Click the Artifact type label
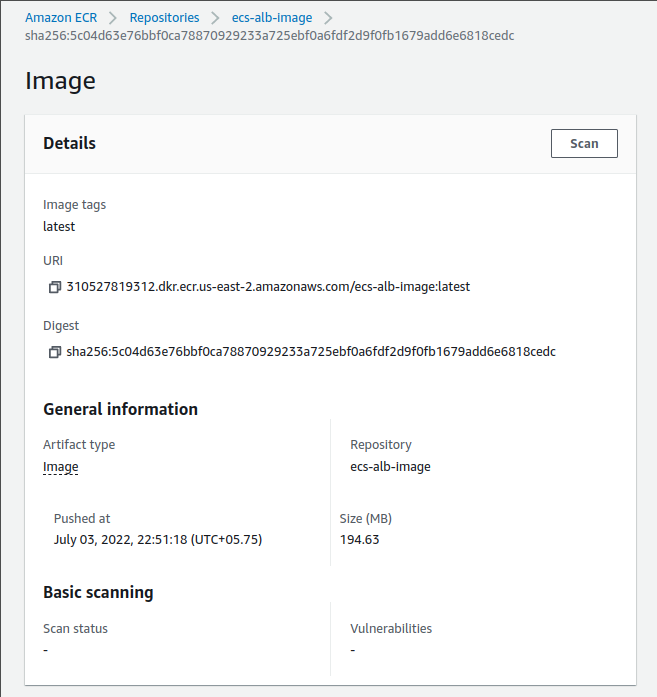 [x=79, y=445]
